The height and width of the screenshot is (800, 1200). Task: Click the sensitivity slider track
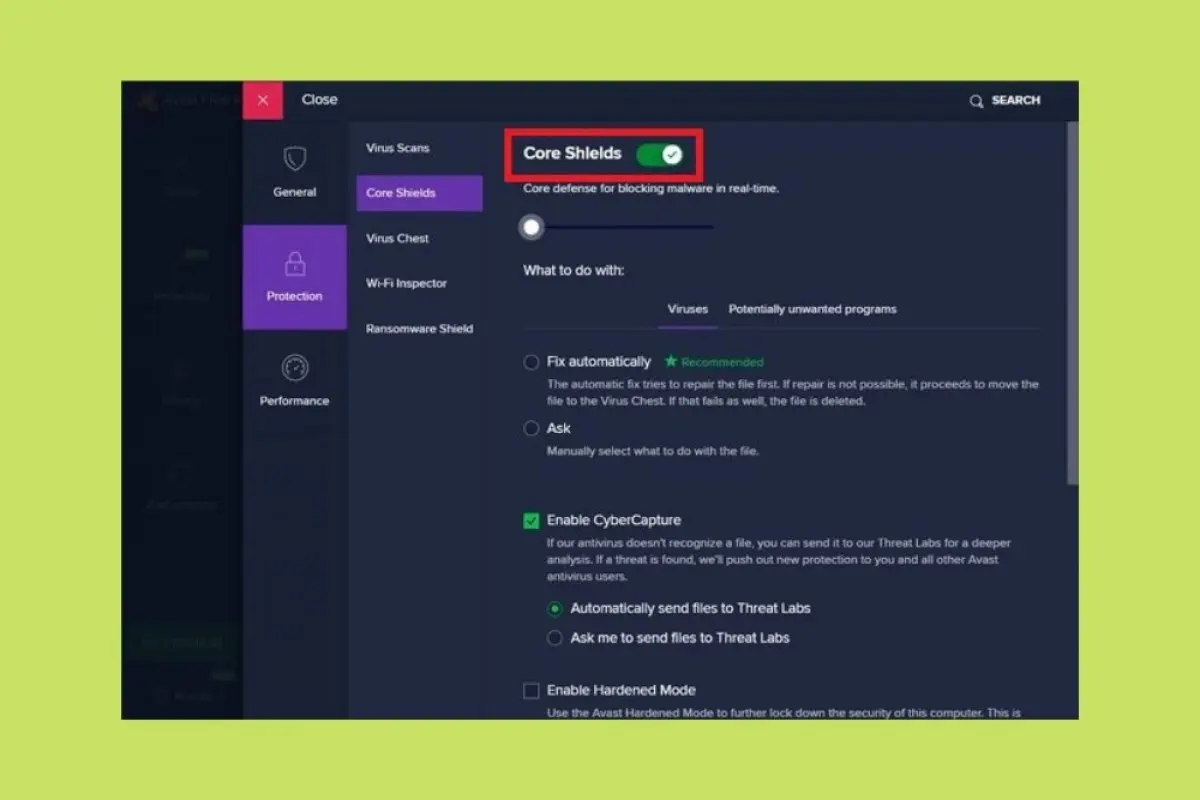pyautogui.click(x=628, y=227)
